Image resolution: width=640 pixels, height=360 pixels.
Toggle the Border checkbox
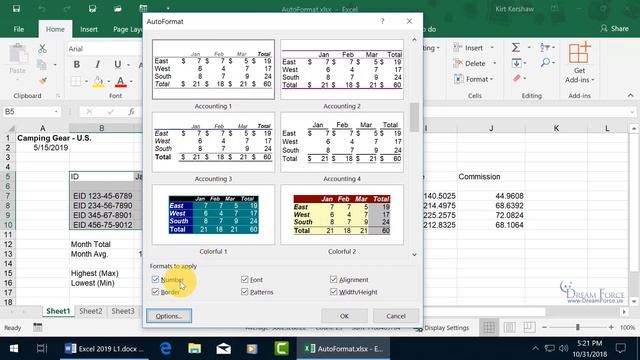pos(155,292)
